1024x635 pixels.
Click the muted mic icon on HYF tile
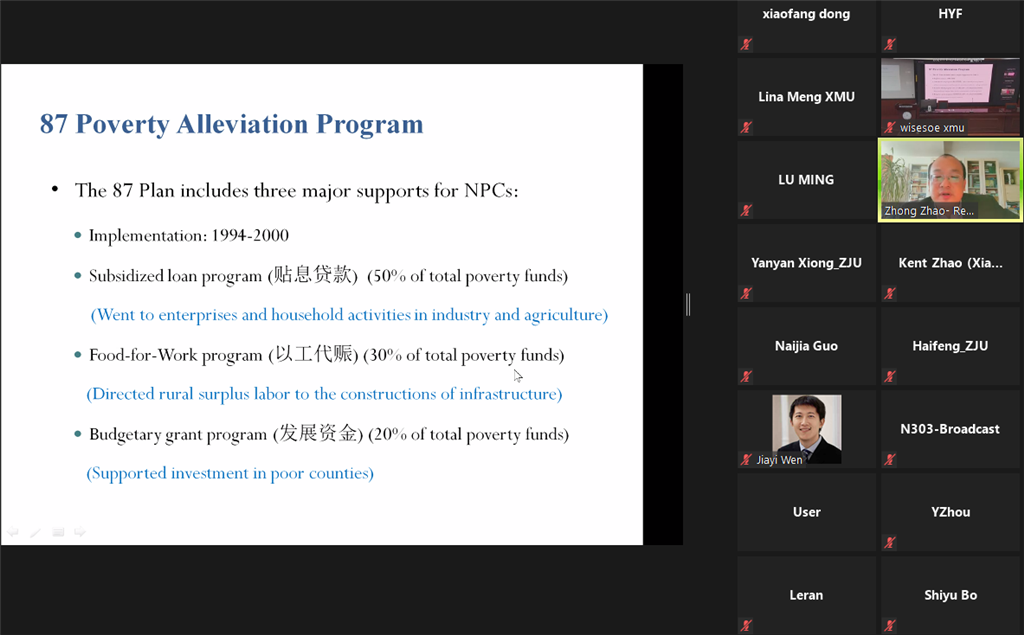(x=889, y=44)
